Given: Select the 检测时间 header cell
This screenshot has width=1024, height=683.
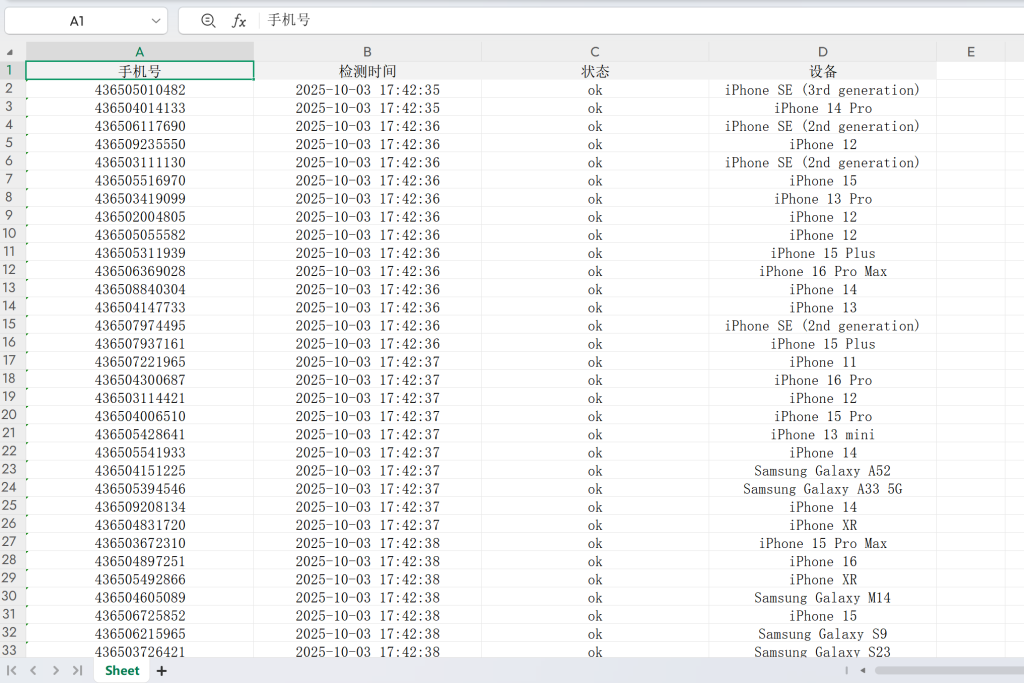Looking at the screenshot, I should tap(367, 71).
